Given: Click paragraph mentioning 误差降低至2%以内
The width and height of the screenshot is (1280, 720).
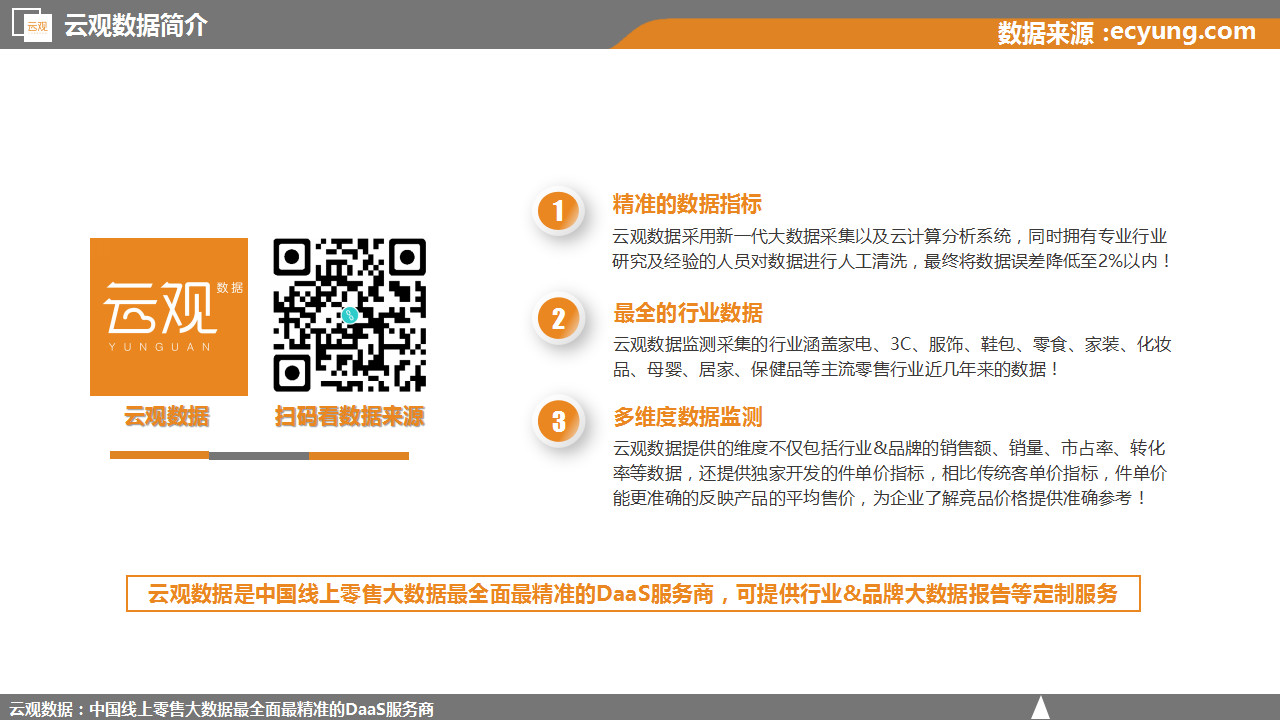Looking at the screenshot, I should tap(892, 249).
